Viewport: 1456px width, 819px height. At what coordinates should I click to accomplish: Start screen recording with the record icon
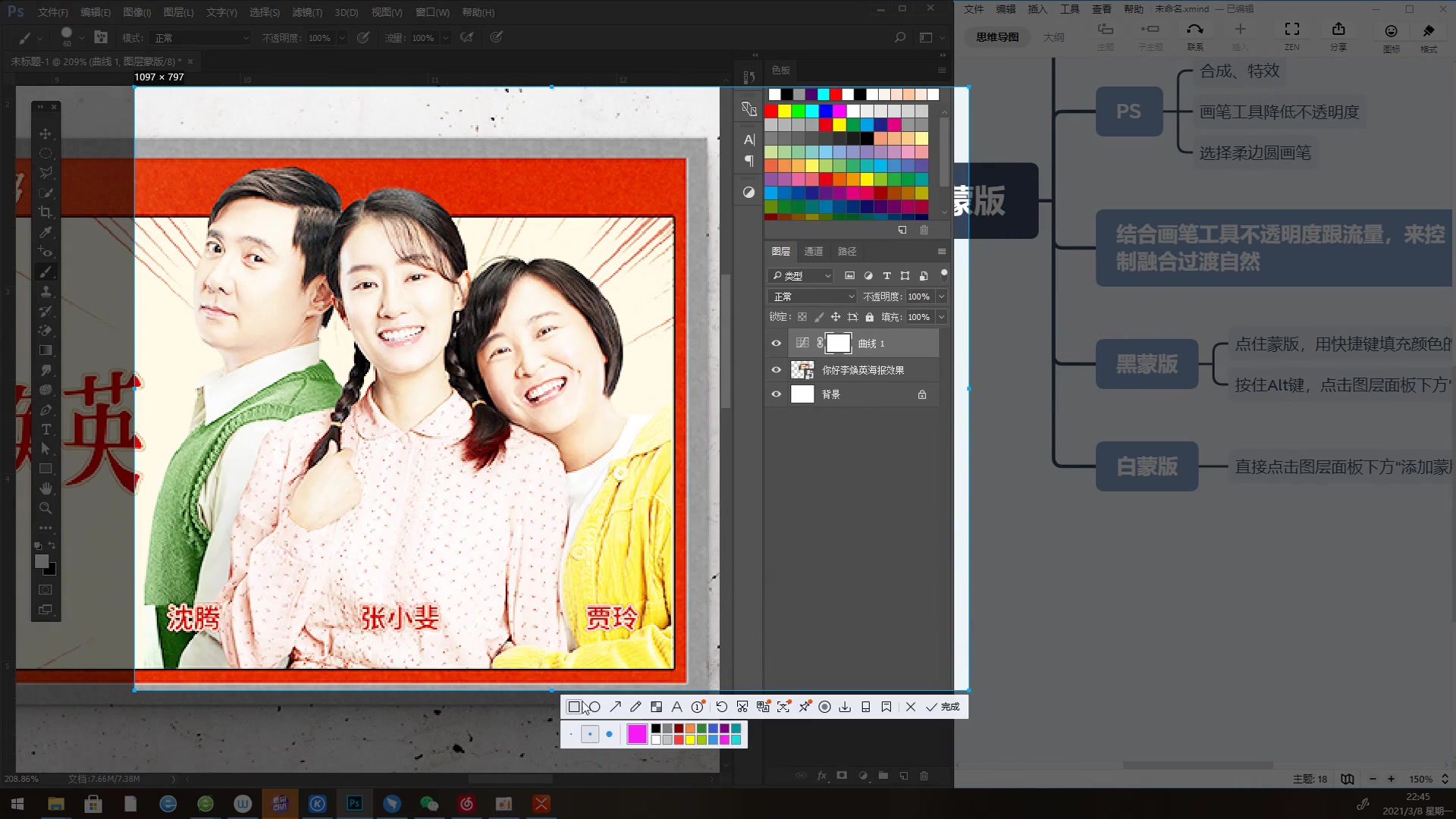click(x=824, y=707)
